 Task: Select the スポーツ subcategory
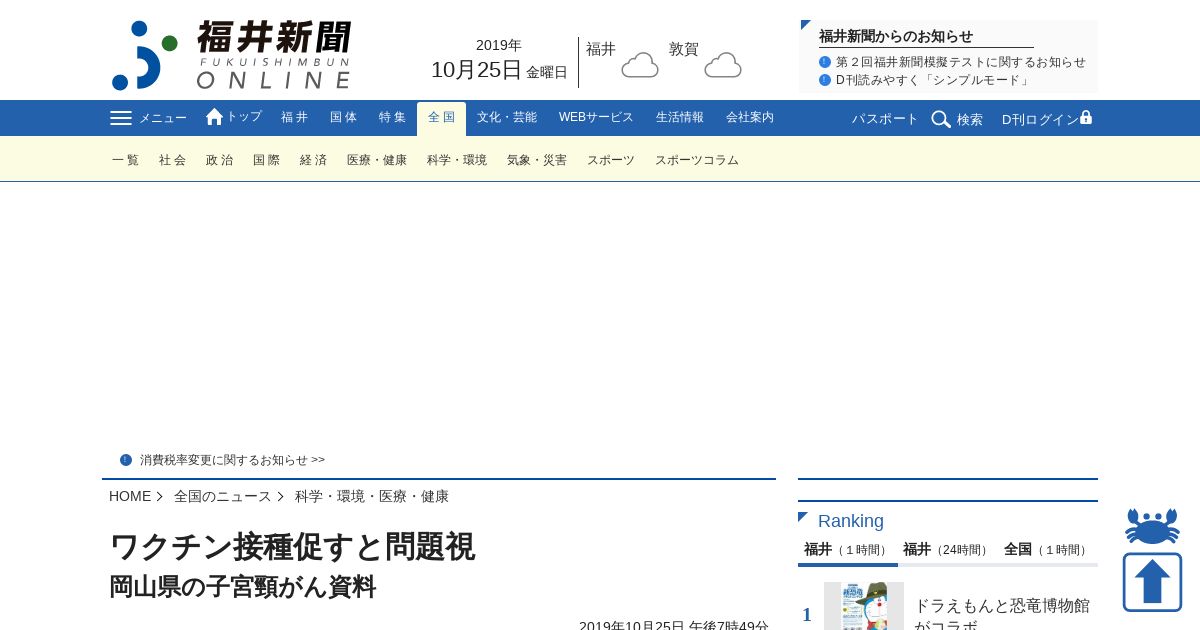pyautogui.click(x=611, y=160)
